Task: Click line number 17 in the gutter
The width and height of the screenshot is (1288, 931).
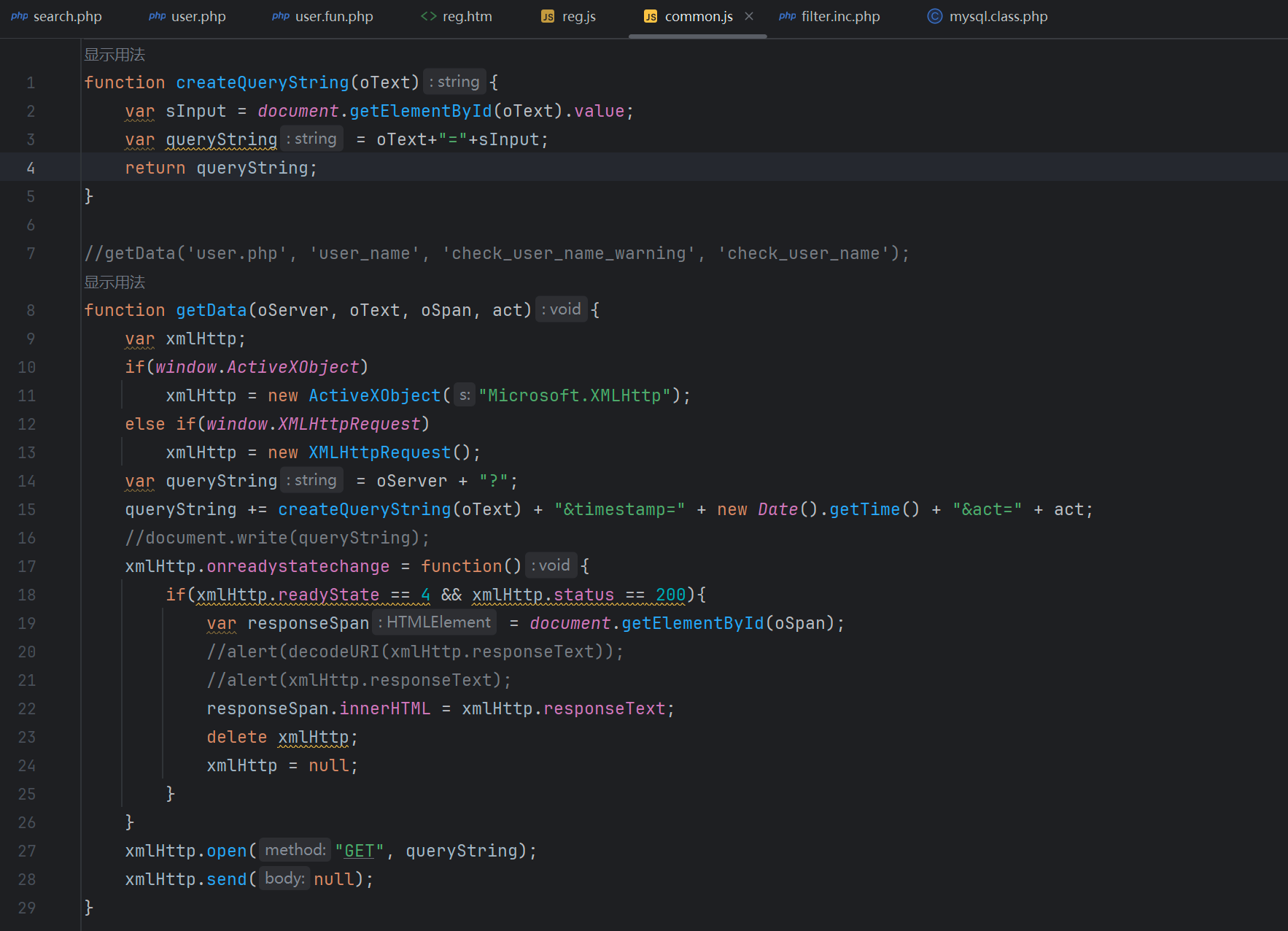Action: [27, 566]
